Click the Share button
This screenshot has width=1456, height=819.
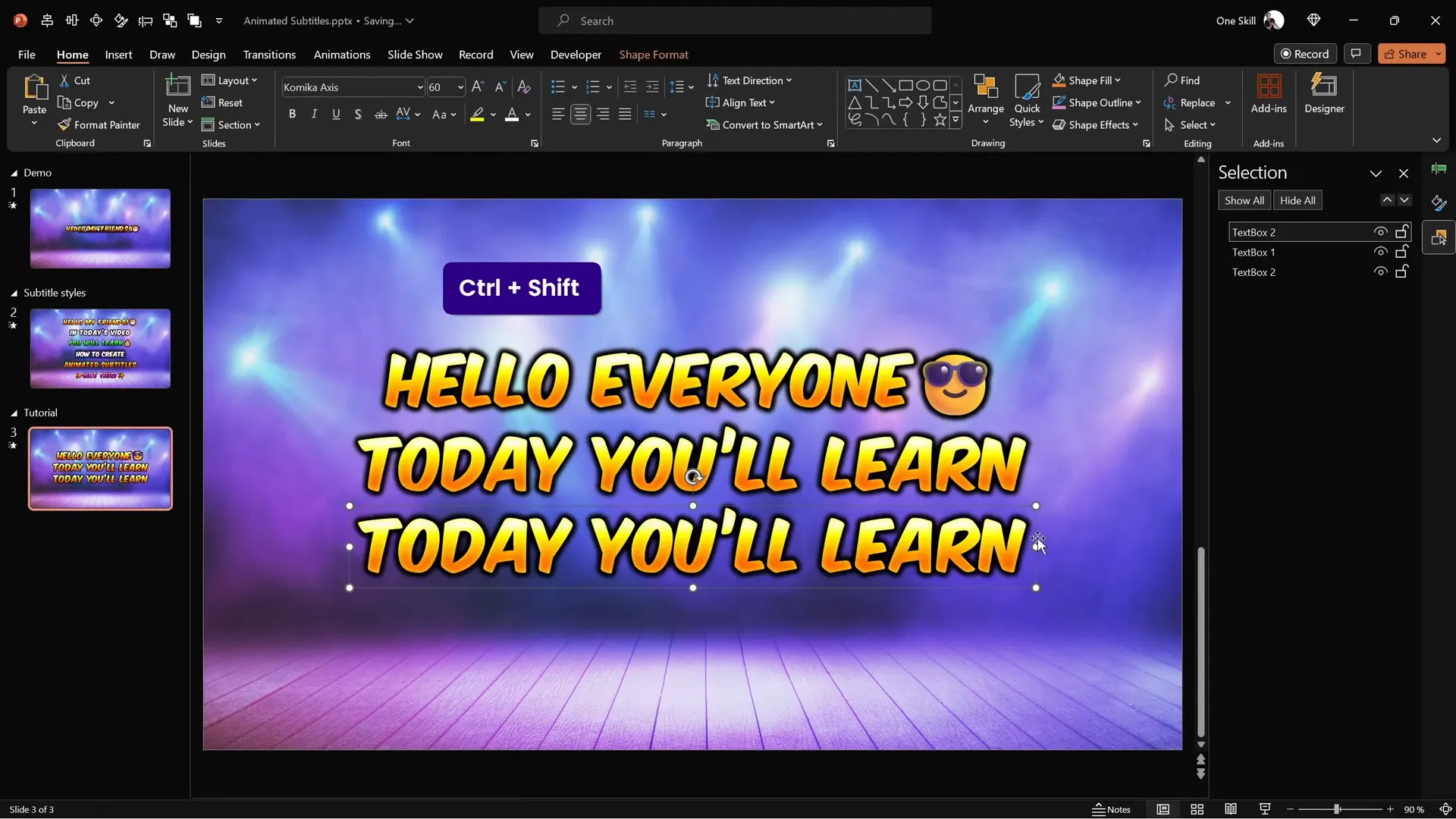coord(1404,54)
